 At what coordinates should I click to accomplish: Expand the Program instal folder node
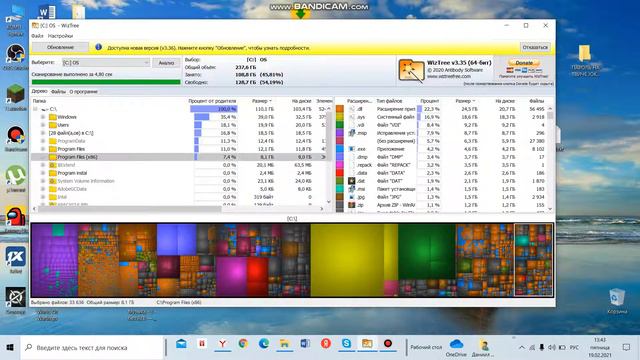43,173
